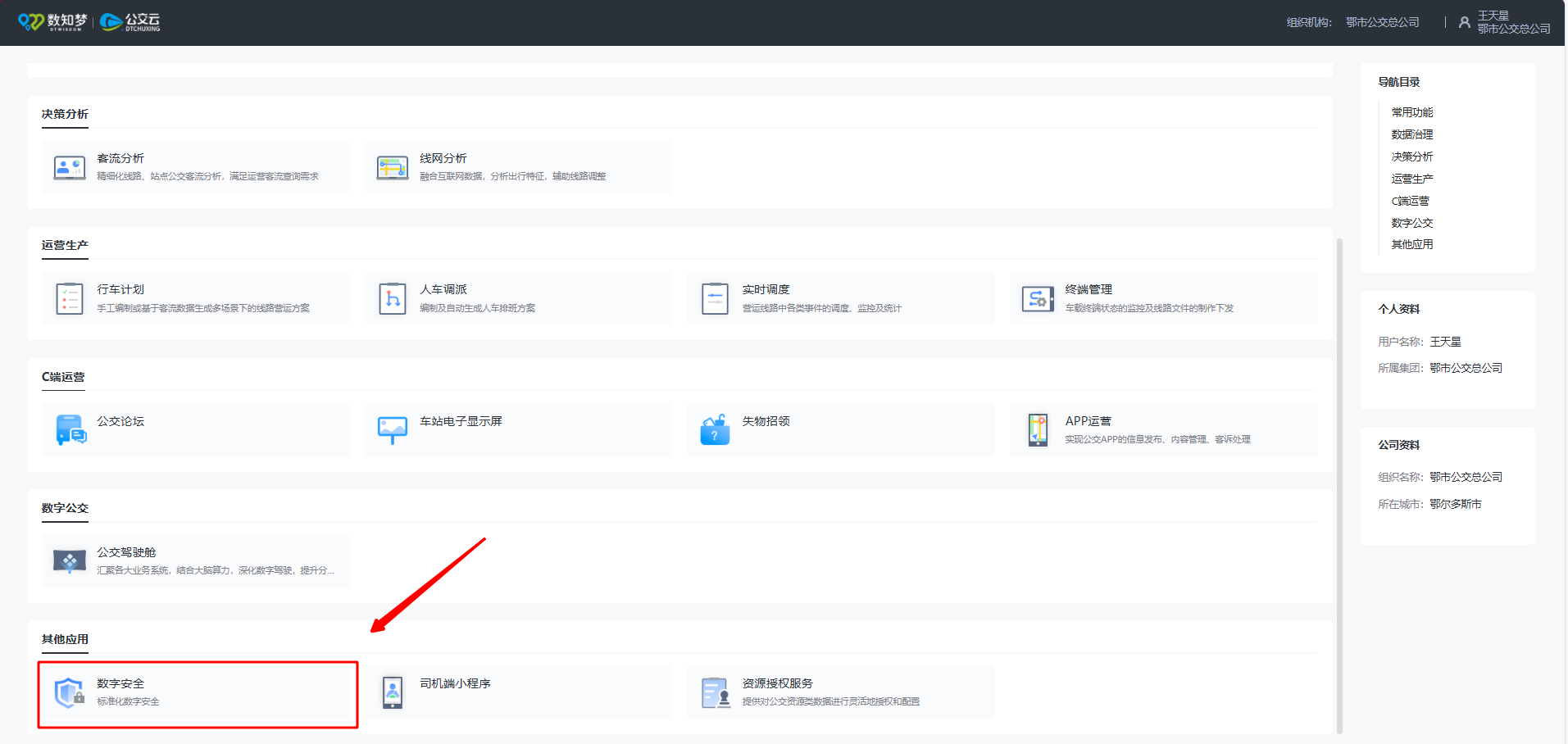Open the 王天星 user account menu

(x=1503, y=22)
